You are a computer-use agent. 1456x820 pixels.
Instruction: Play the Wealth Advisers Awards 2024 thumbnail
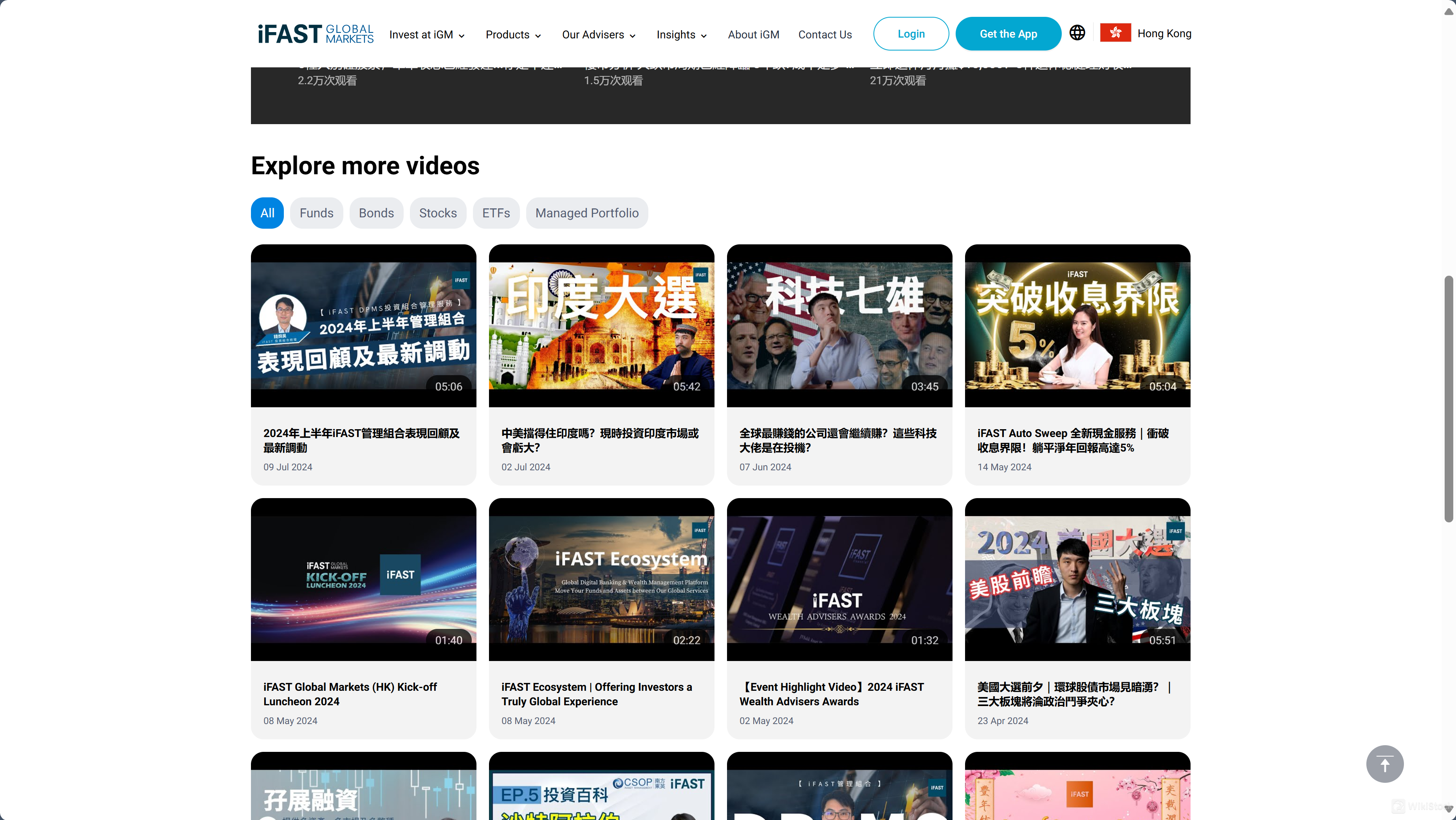coord(839,579)
